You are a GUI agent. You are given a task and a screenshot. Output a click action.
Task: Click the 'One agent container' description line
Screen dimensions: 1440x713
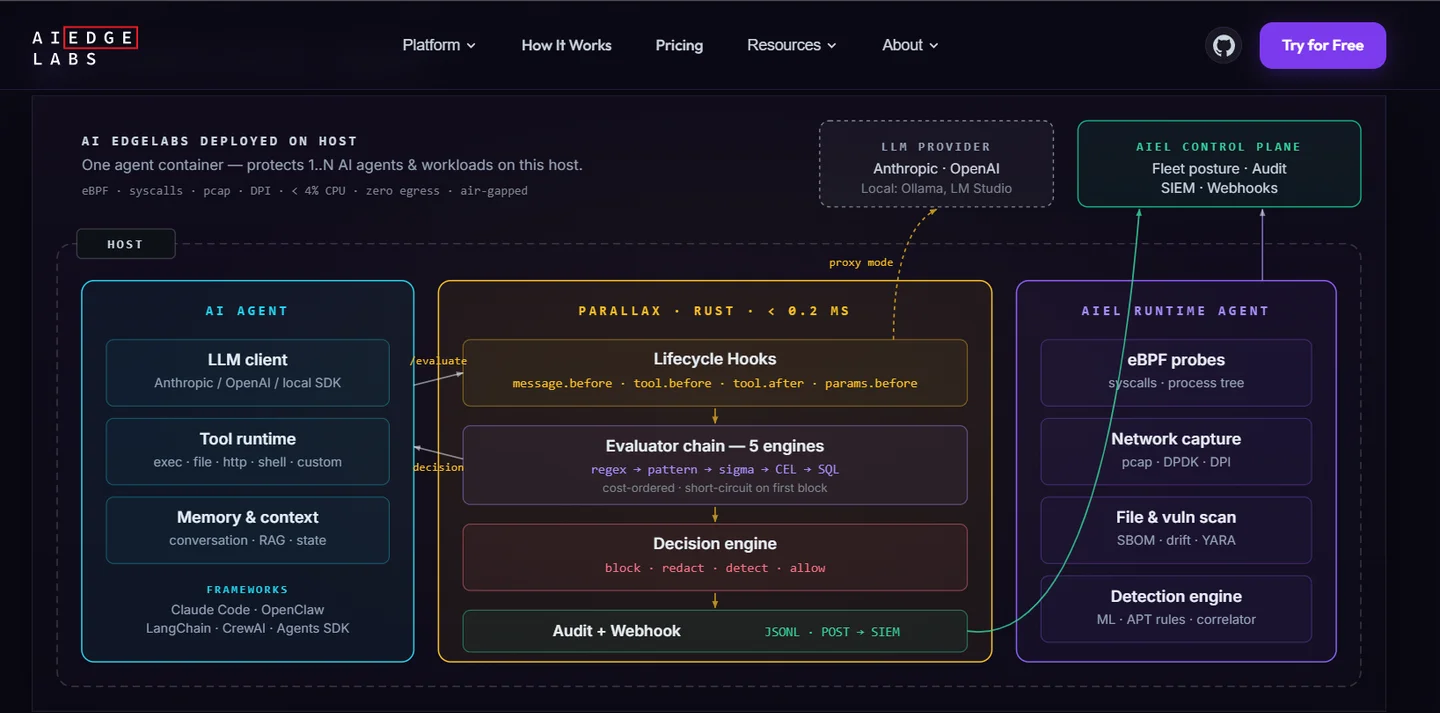pyautogui.click(x=332, y=165)
